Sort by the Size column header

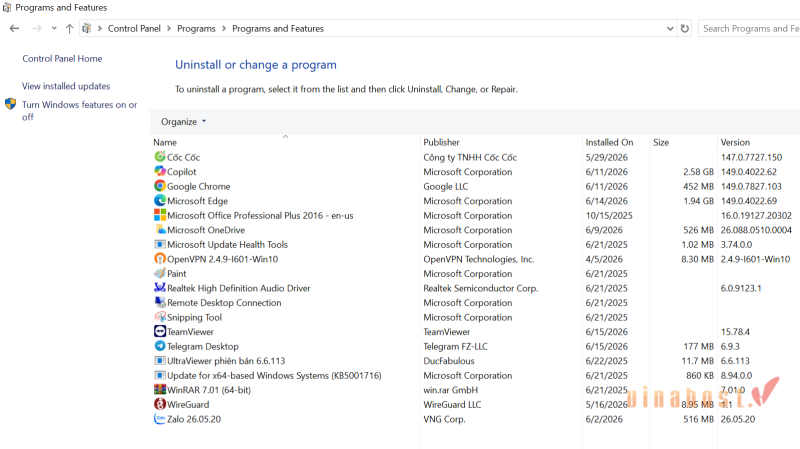coord(661,142)
